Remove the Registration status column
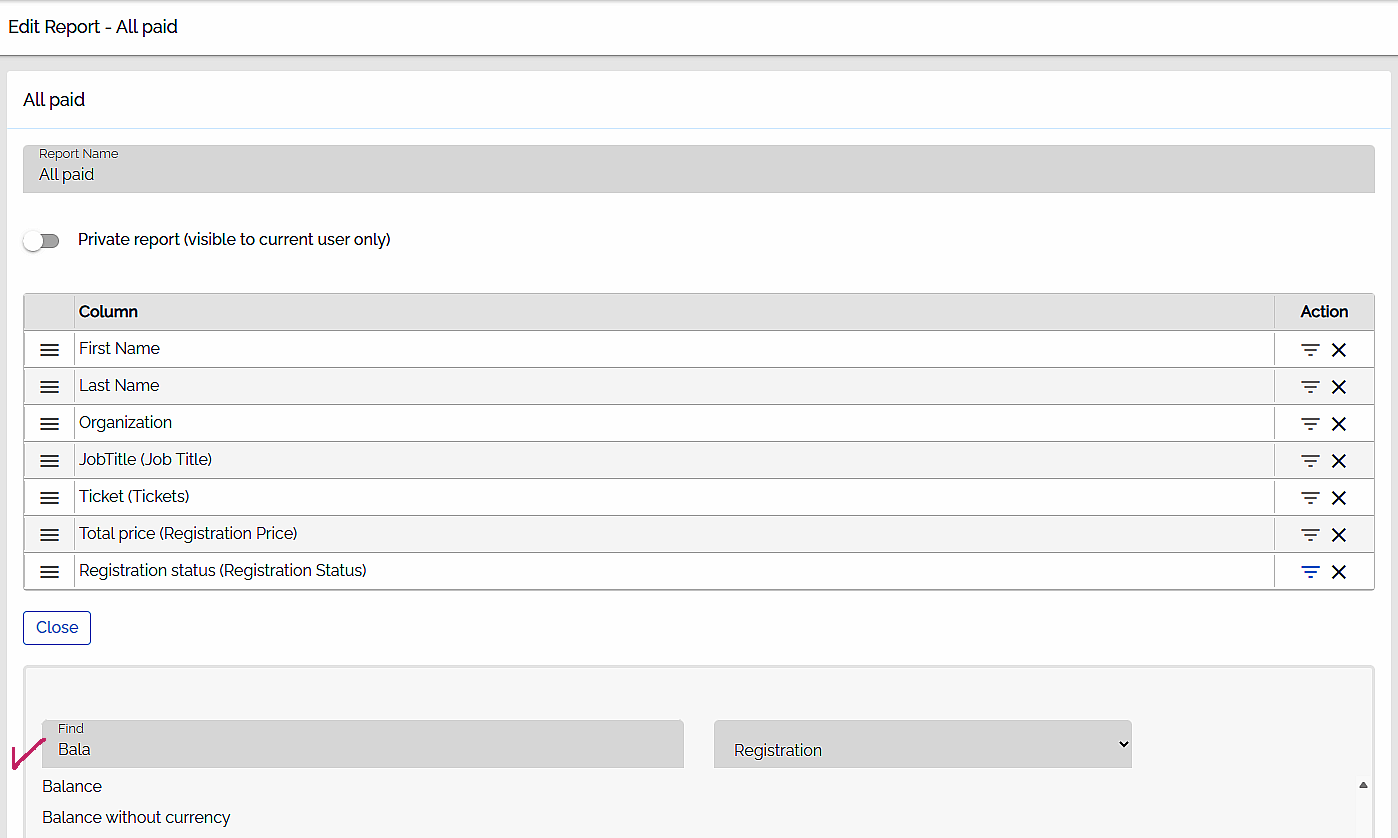The width and height of the screenshot is (1398, 838). pyautogui.click(x=1339, y=572)
